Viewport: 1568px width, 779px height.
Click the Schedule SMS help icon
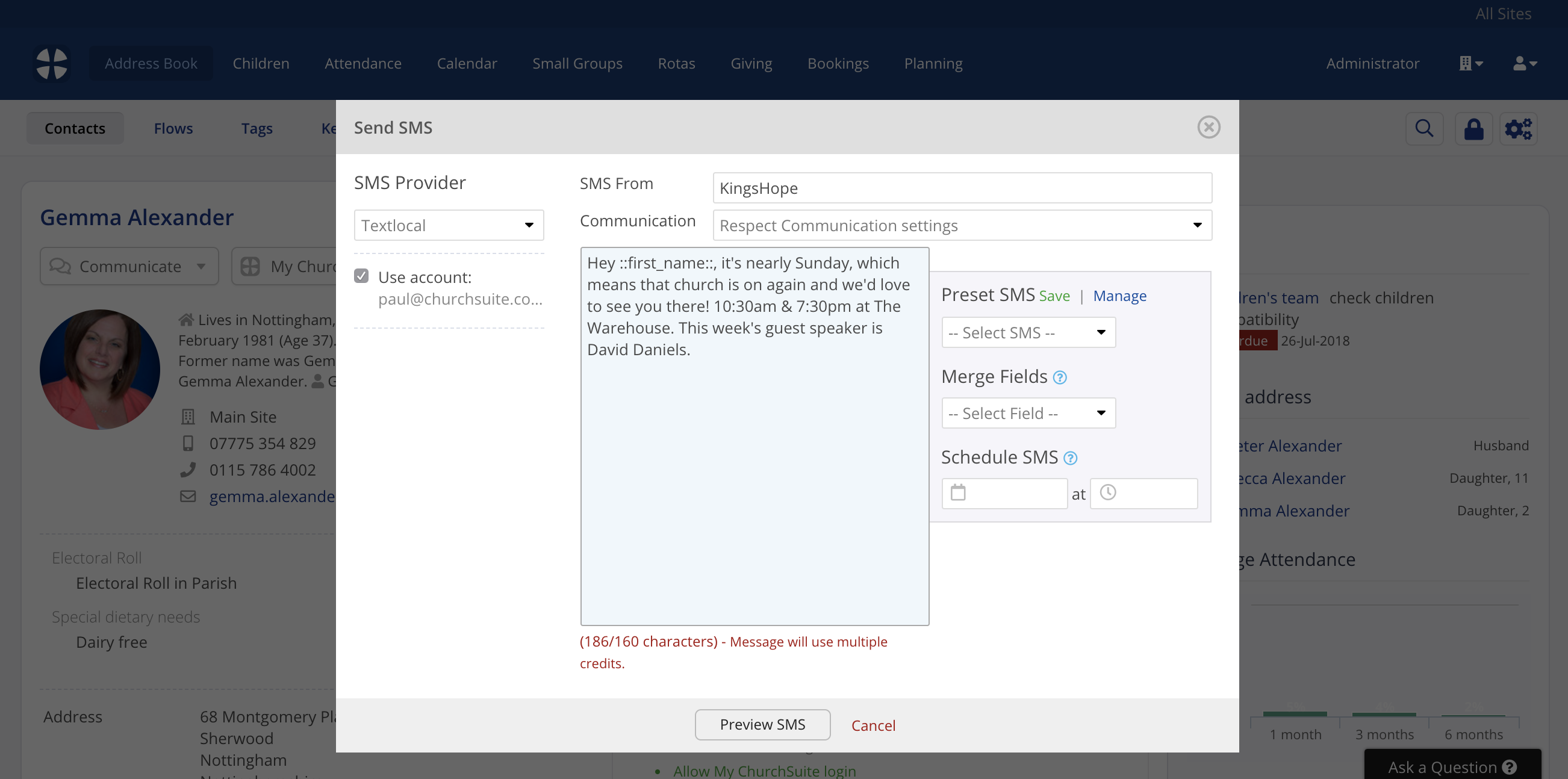(1070, 458)
